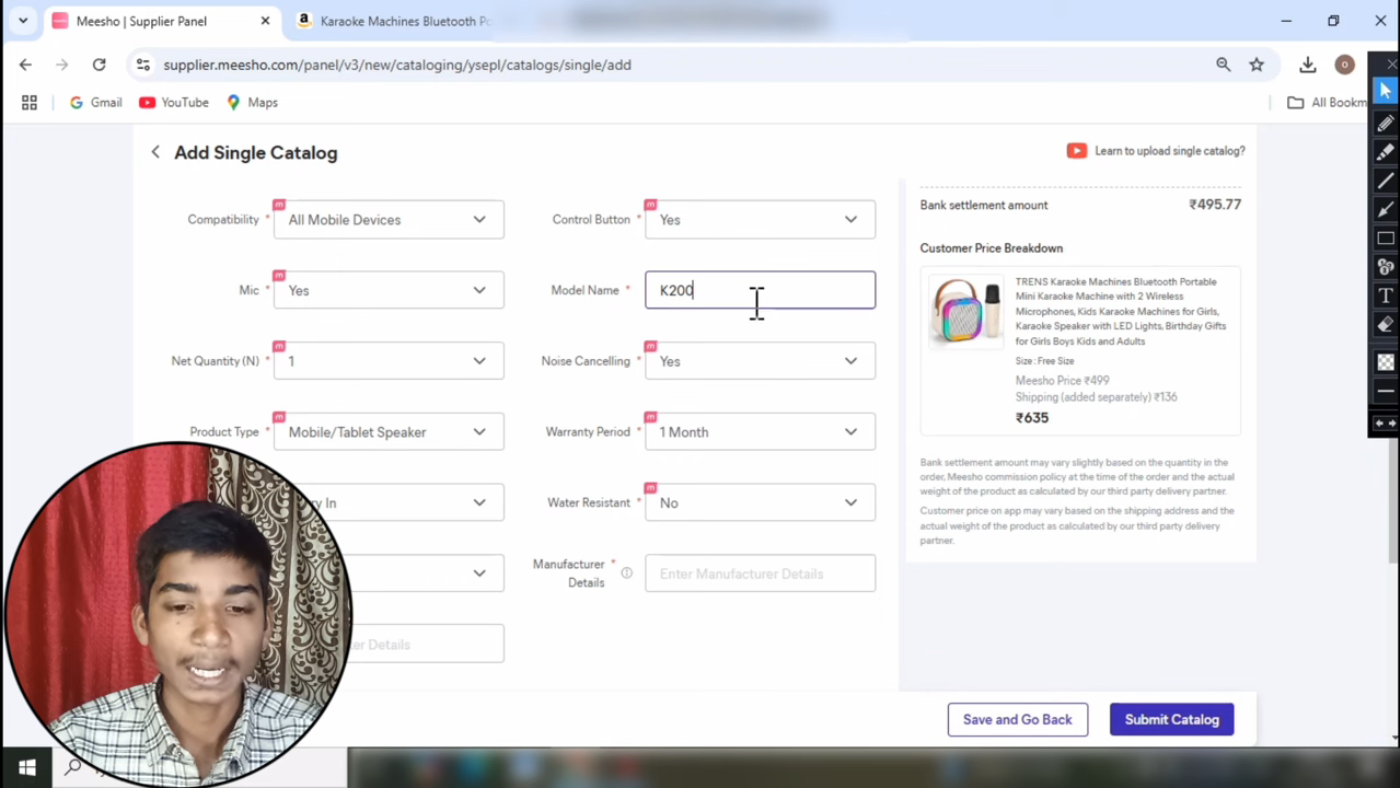Open the Control Button dropdown
This screenshot has height=788, width=1400.
point(760,220)
